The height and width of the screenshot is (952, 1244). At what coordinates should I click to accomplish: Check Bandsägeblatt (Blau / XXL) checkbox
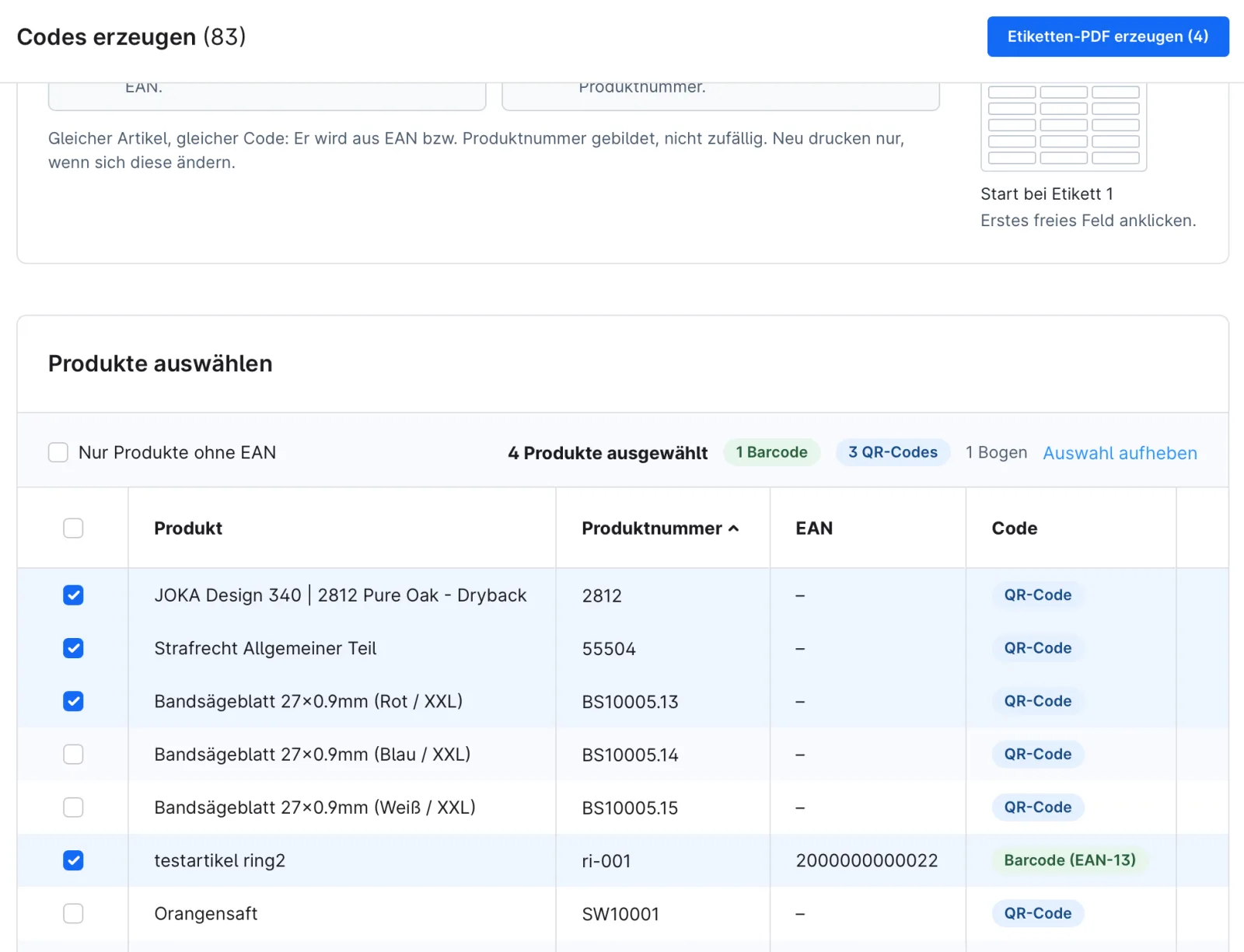click(73, 755)
